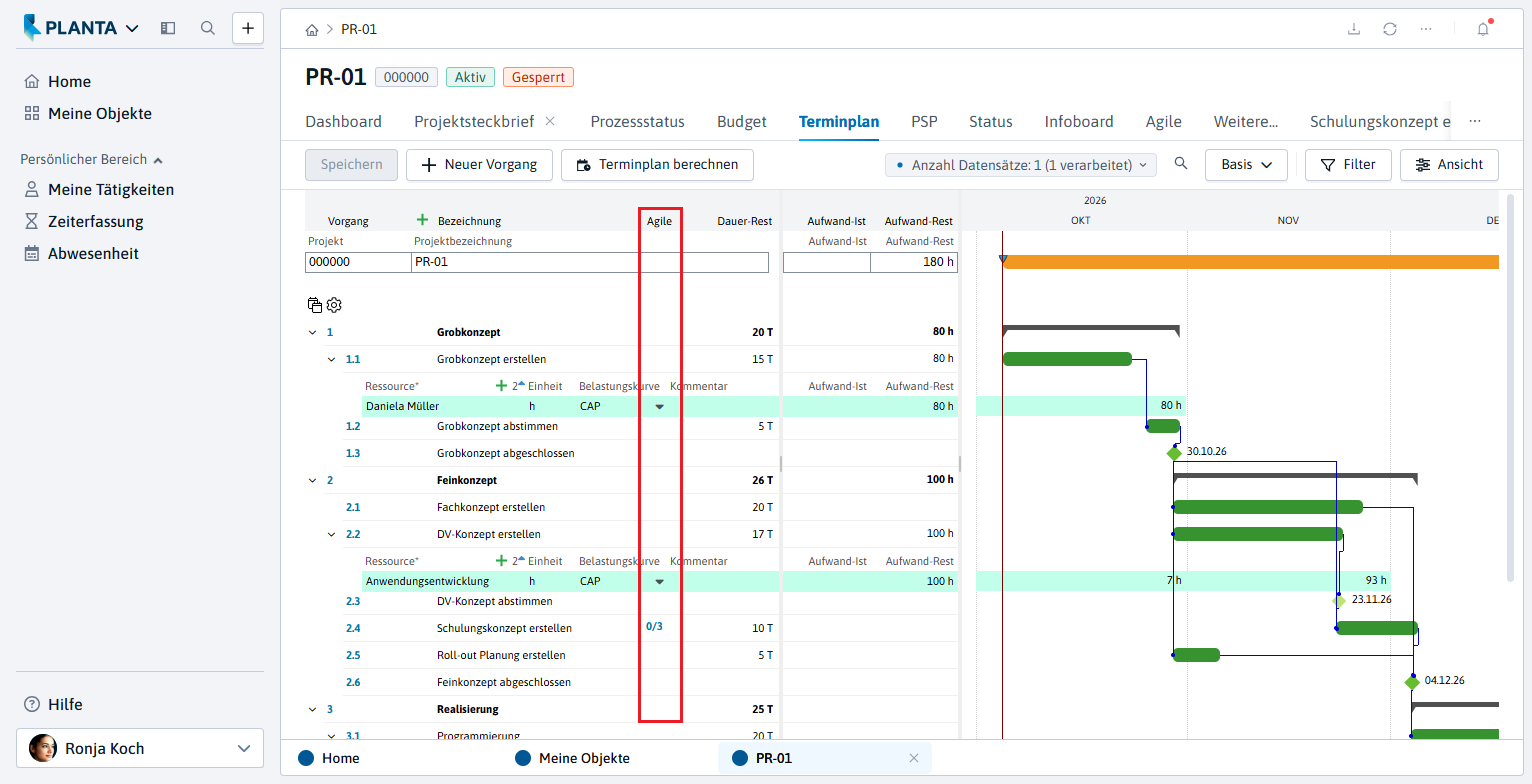Close the Projektsteckbrief tab with X
Screen dimensions: 1532x784
pyautogui.click(x=549, y=121)
